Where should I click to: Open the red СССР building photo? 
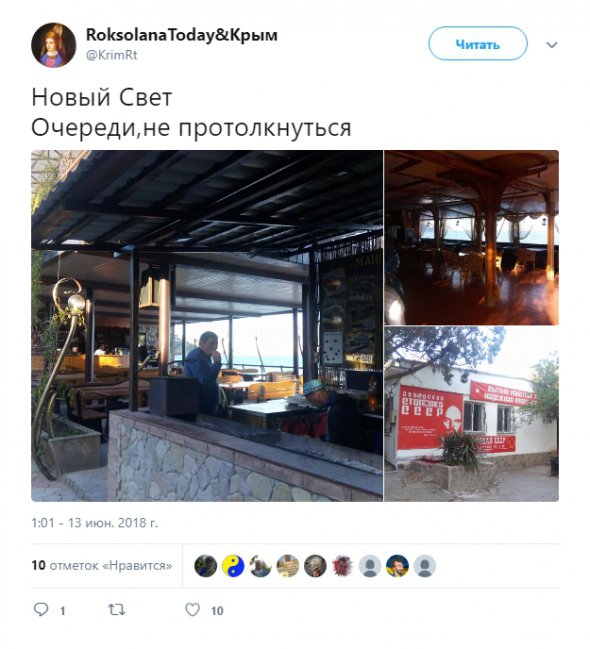click(472, 414)
